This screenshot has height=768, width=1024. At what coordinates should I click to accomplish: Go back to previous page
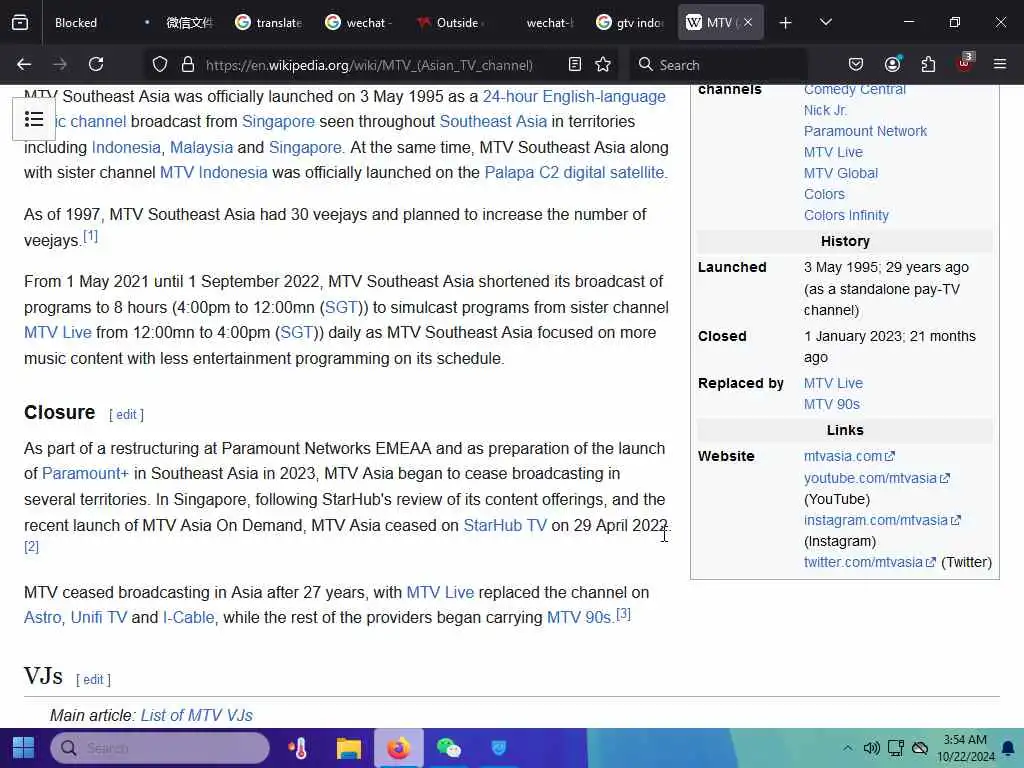[24, 64]
